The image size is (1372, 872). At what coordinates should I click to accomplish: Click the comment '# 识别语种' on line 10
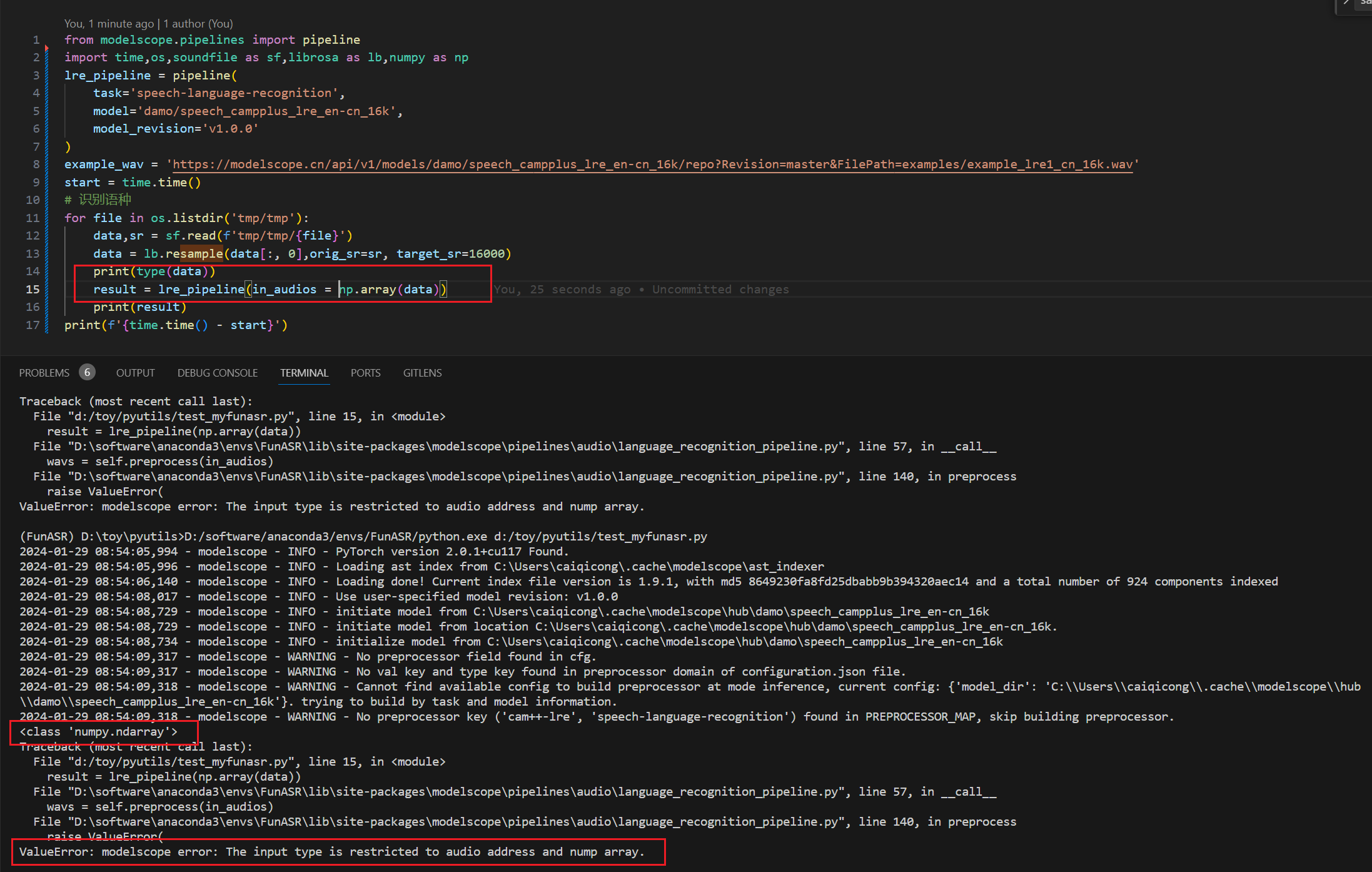point(98,200)
